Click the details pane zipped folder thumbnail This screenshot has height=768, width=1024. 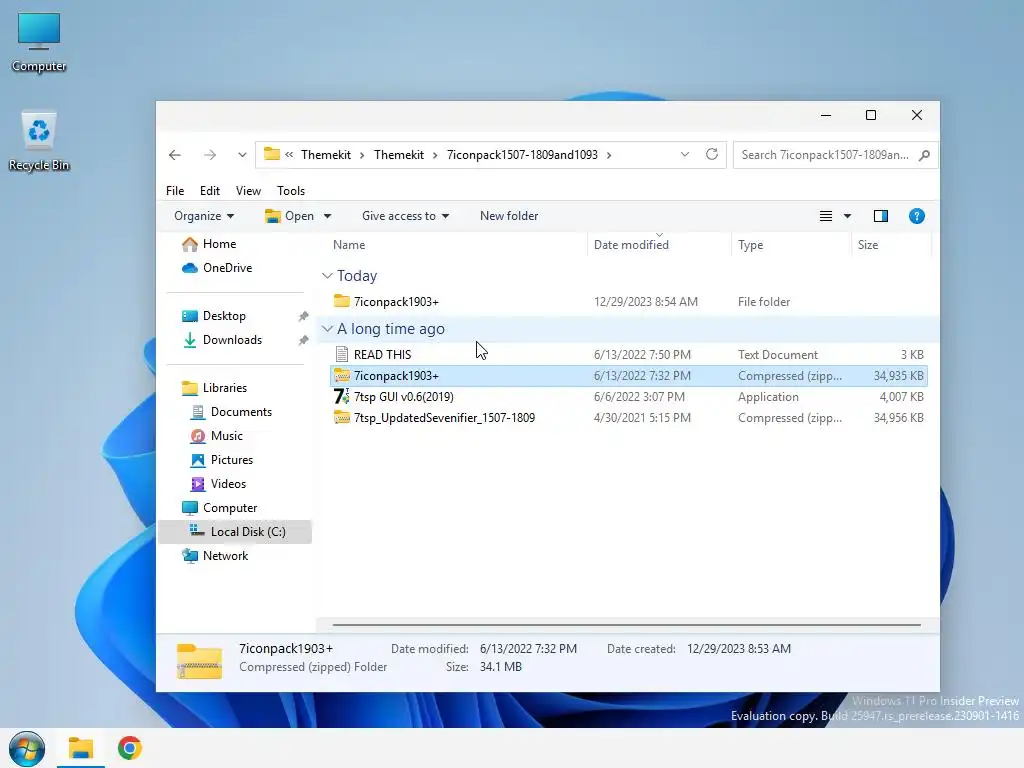point(199,661)
